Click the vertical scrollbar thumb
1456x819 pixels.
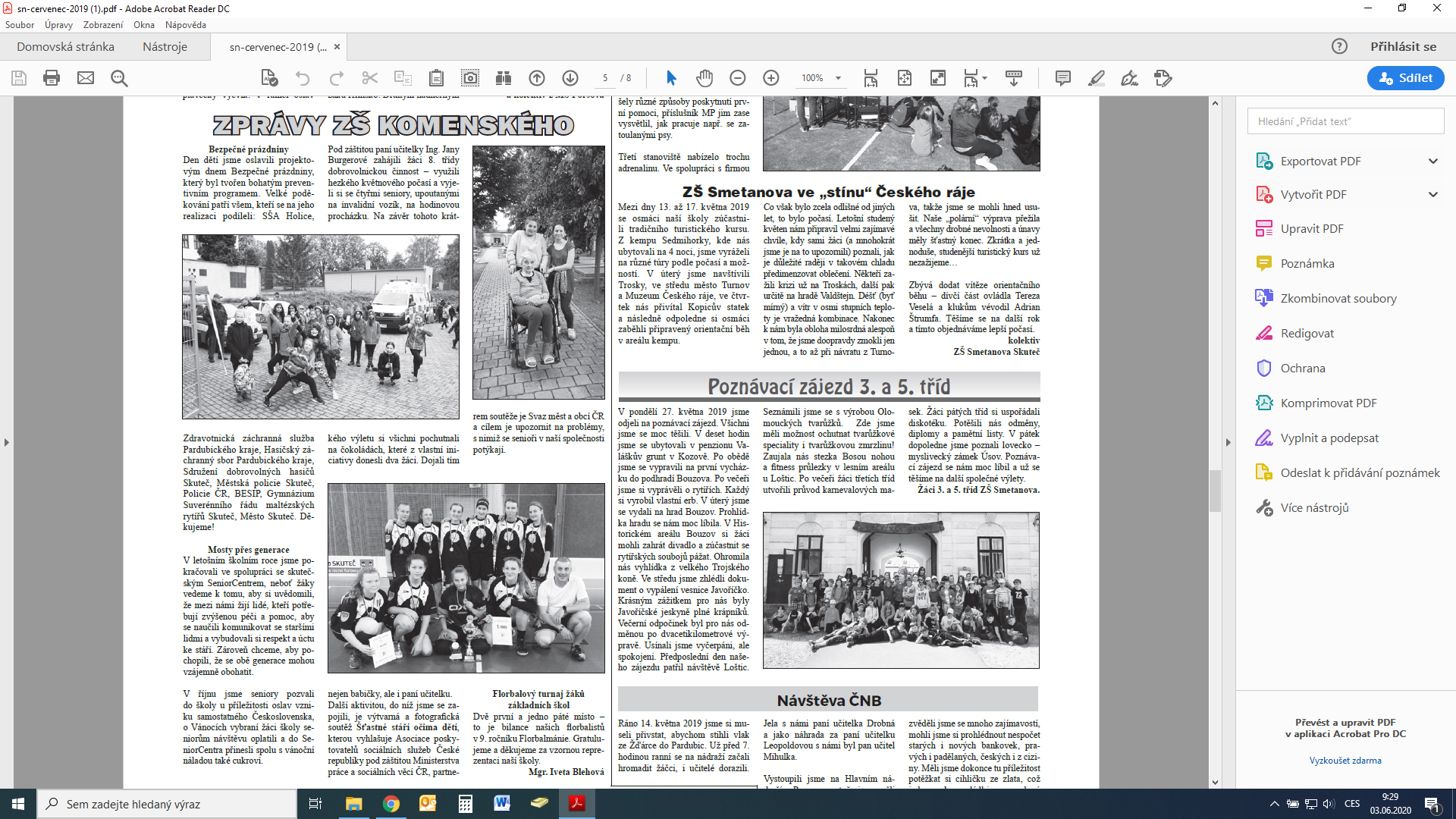click(x=1215, y=491)
